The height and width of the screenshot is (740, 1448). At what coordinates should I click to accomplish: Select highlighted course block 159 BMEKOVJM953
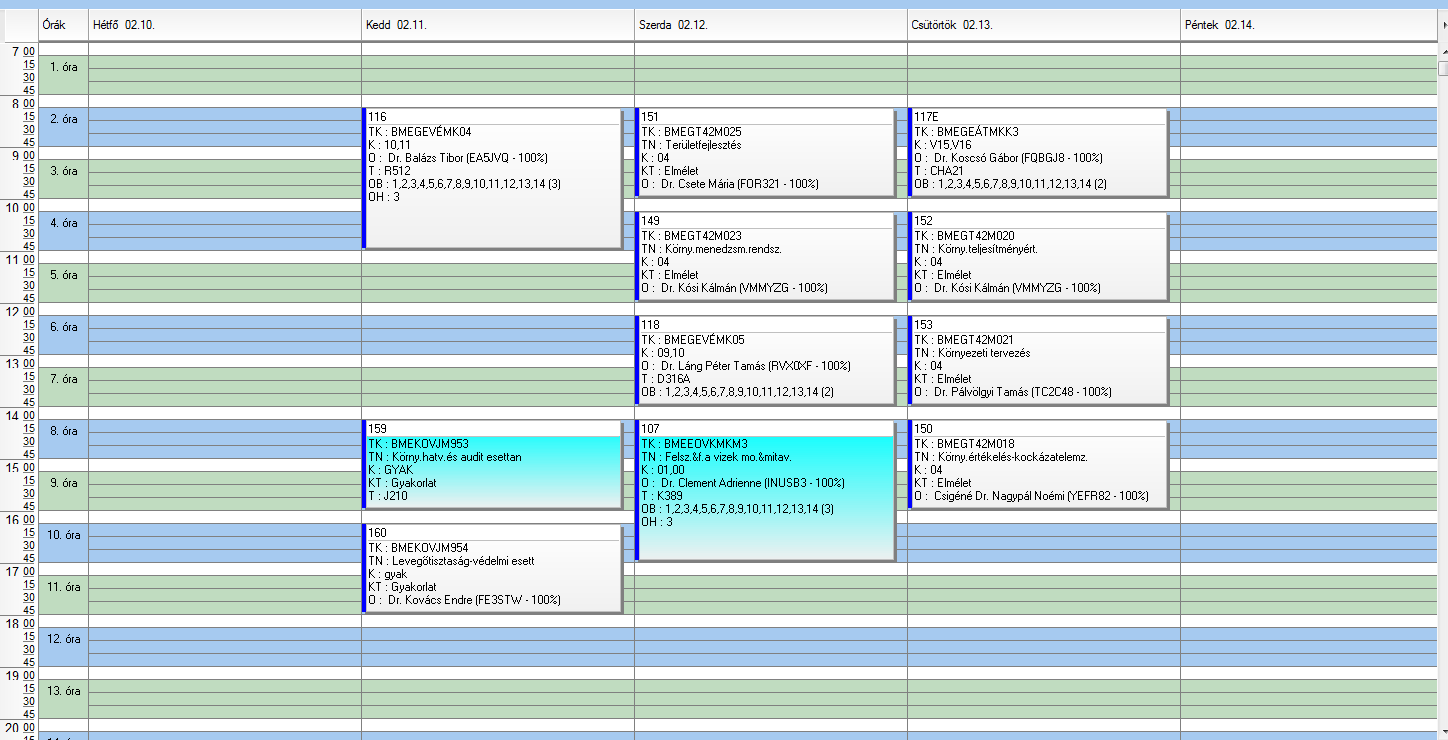pos(492,464)
